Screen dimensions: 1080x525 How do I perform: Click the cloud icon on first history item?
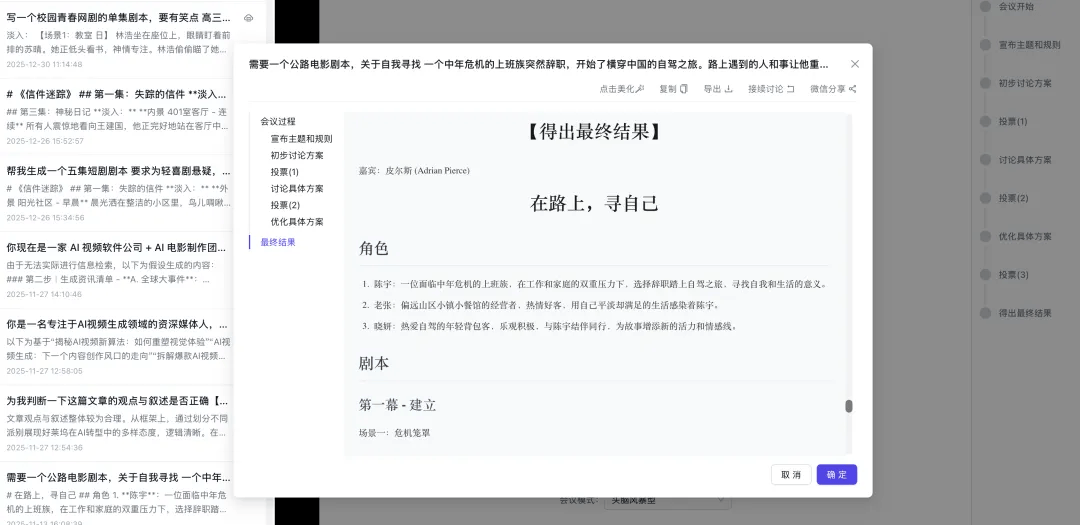click(249, 18)
